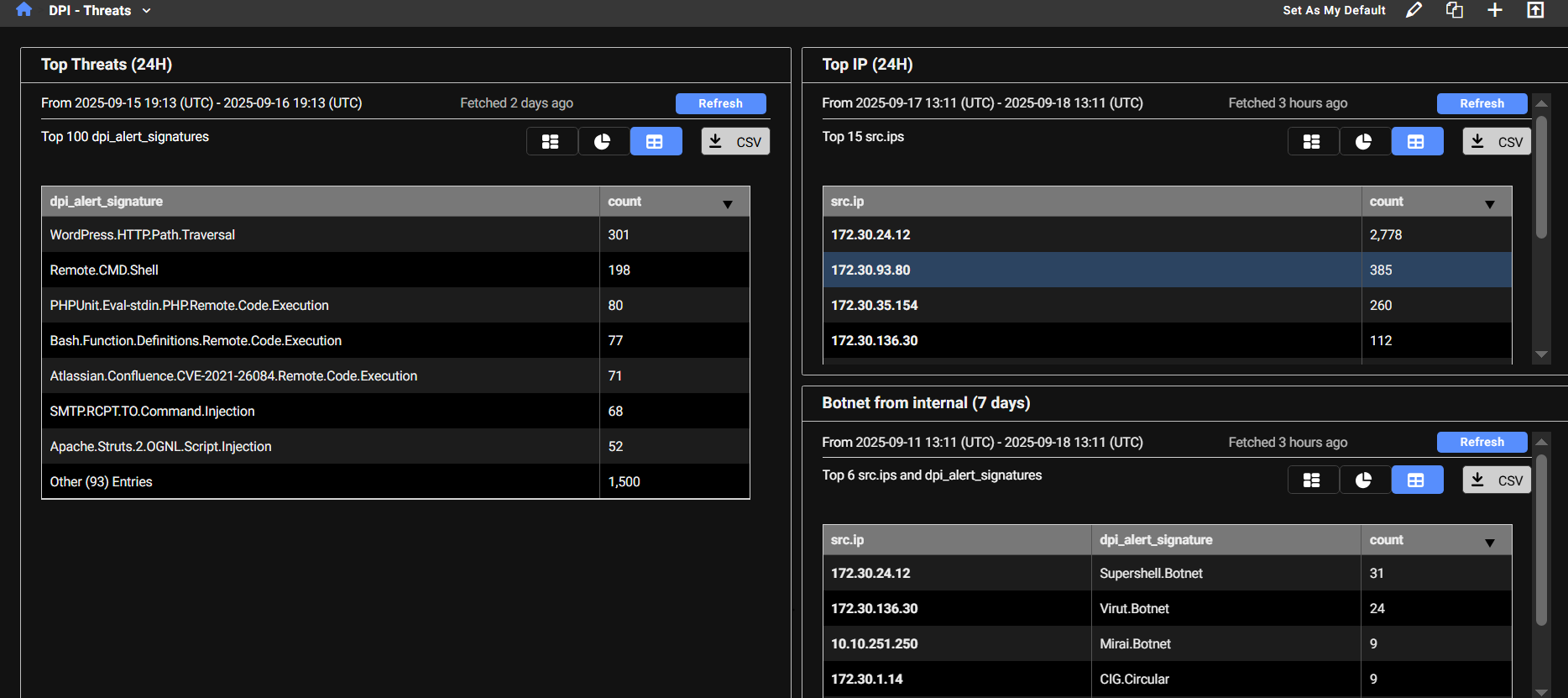This screenshot has height=698, width=1568.
Task: Sort Top IP table by count arrow
Action: 1490,204
